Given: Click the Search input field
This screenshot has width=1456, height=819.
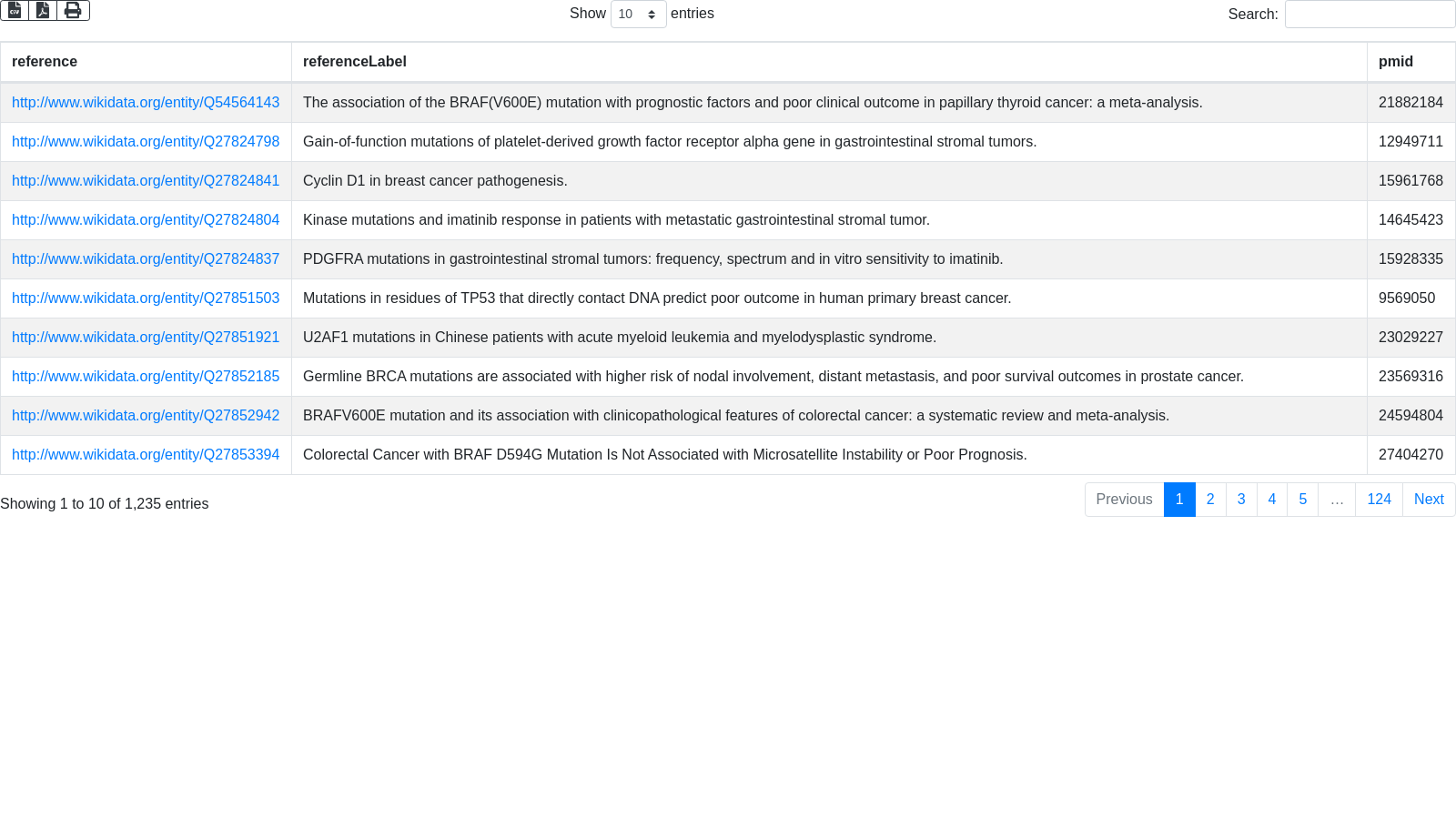Looking at the screenshot, I should click(x=1370, y=15).
